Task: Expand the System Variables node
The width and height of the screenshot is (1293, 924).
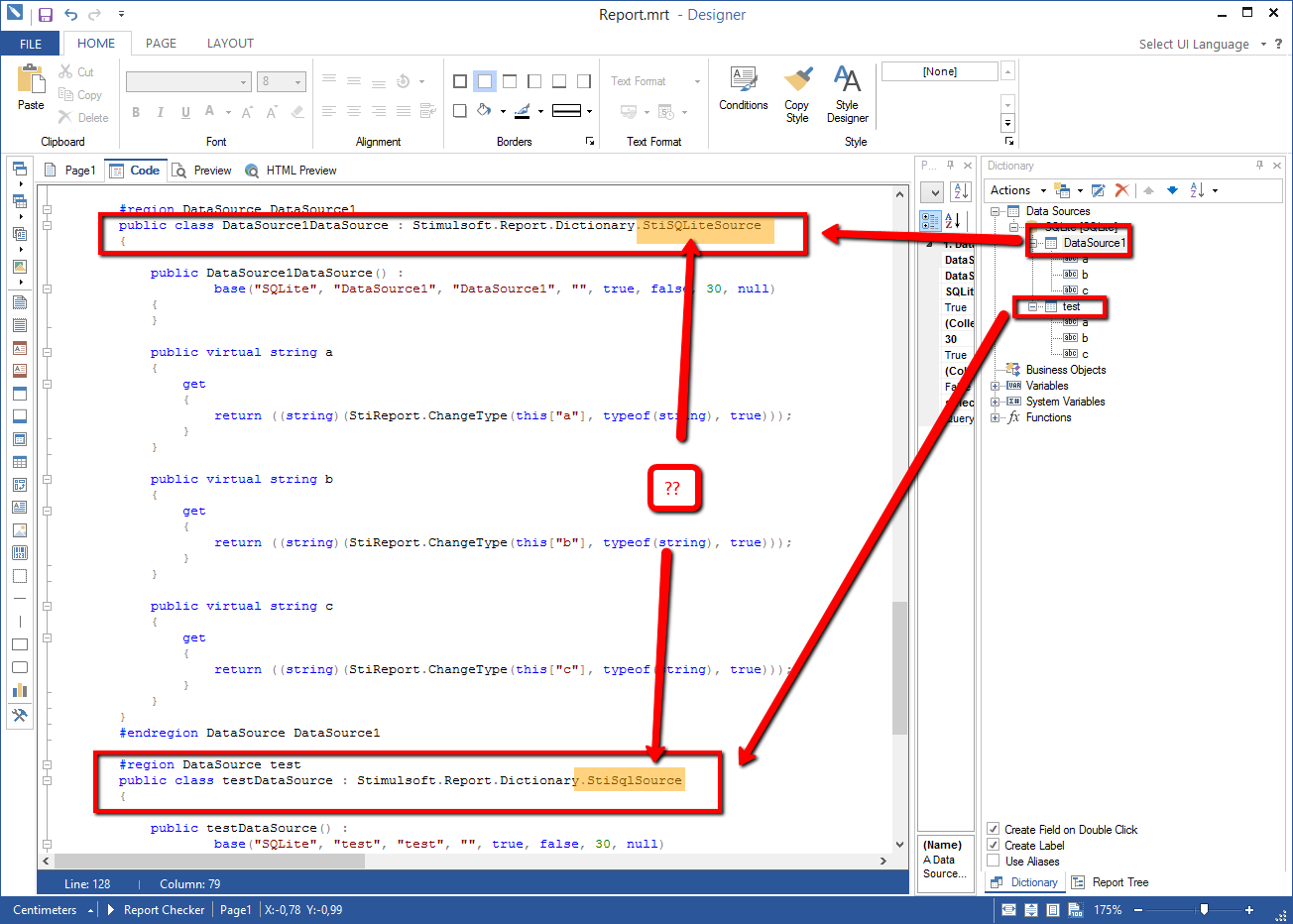Action: click(x=996, y=402)
